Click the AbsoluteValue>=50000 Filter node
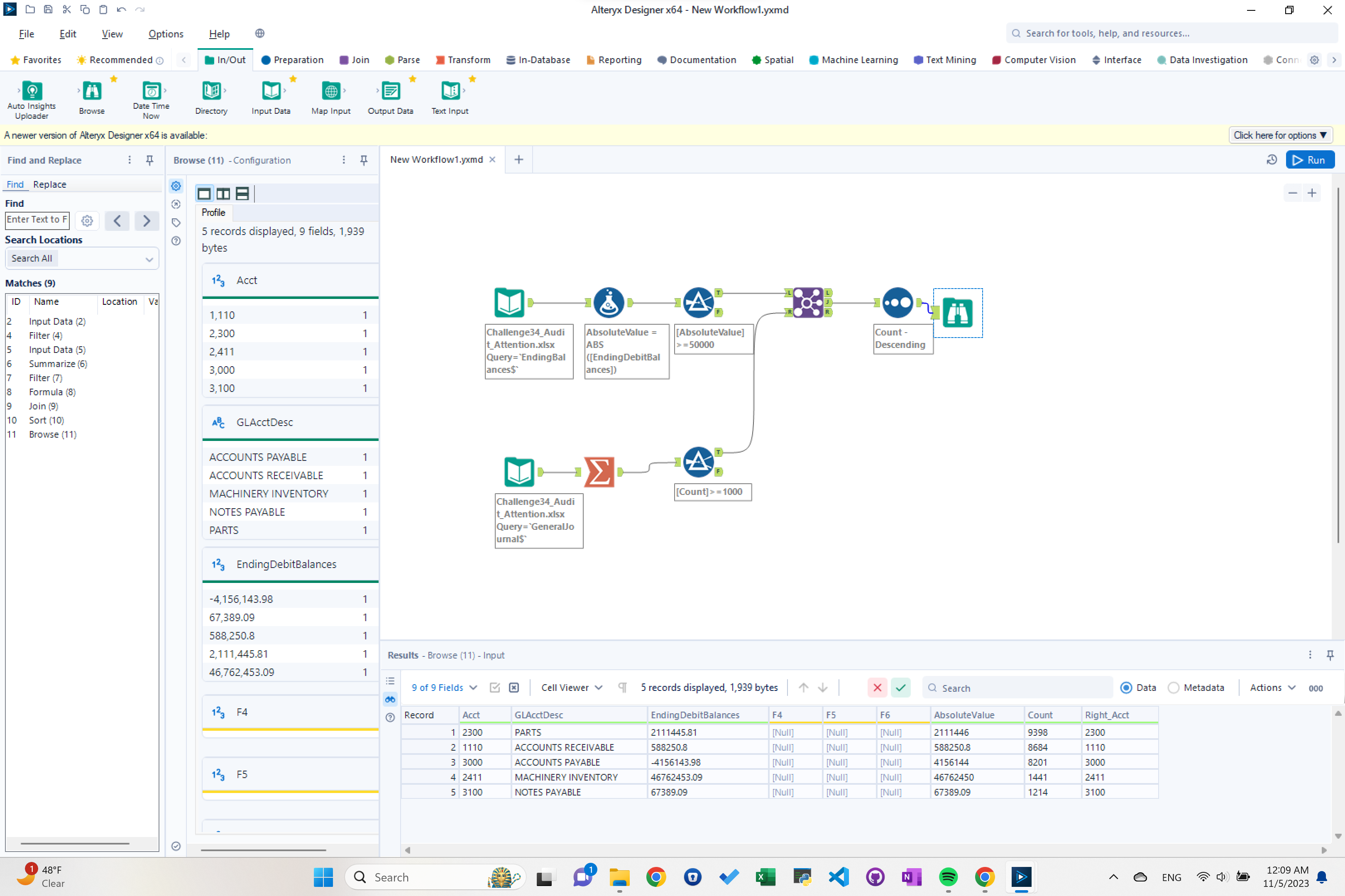This screenshot has height=896, width=1345. click(x=698, y=302)
